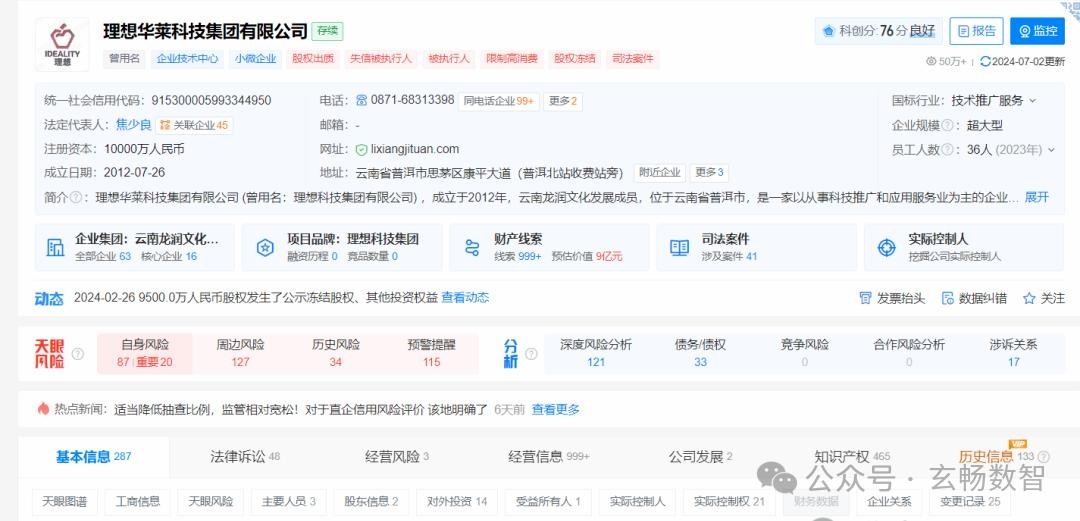Click help icon next to 天眼风险
The height and width of the screenshot is (521, 1080).
(x=78, y=354)
